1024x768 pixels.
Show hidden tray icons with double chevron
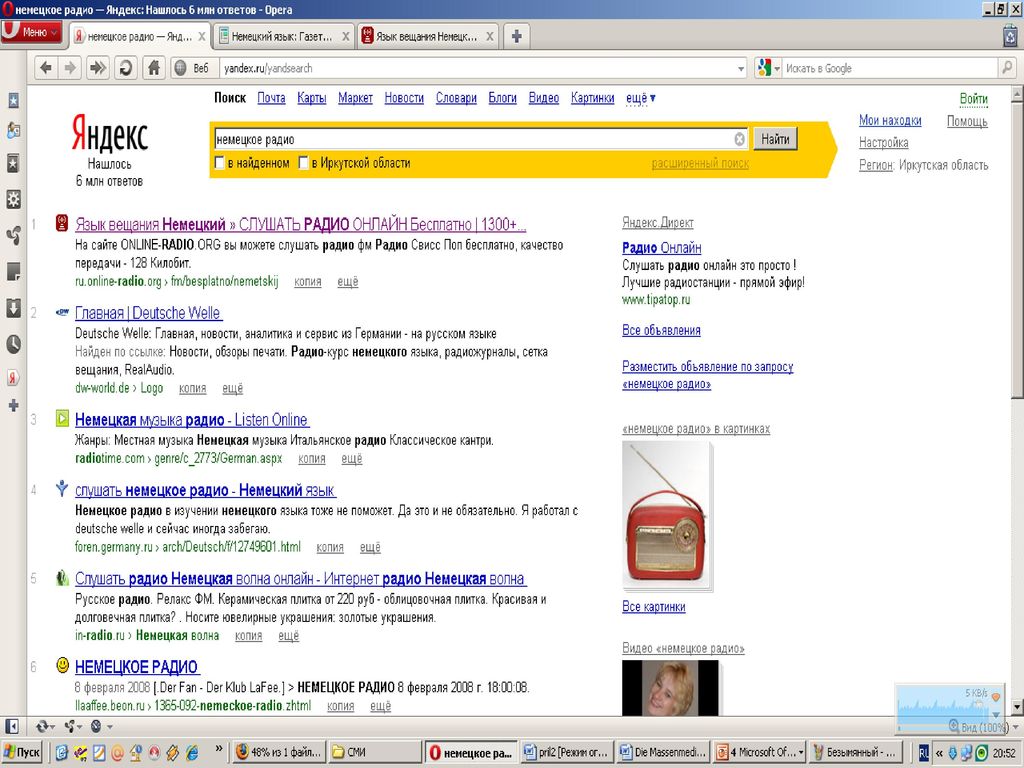(x=940, y=753)
